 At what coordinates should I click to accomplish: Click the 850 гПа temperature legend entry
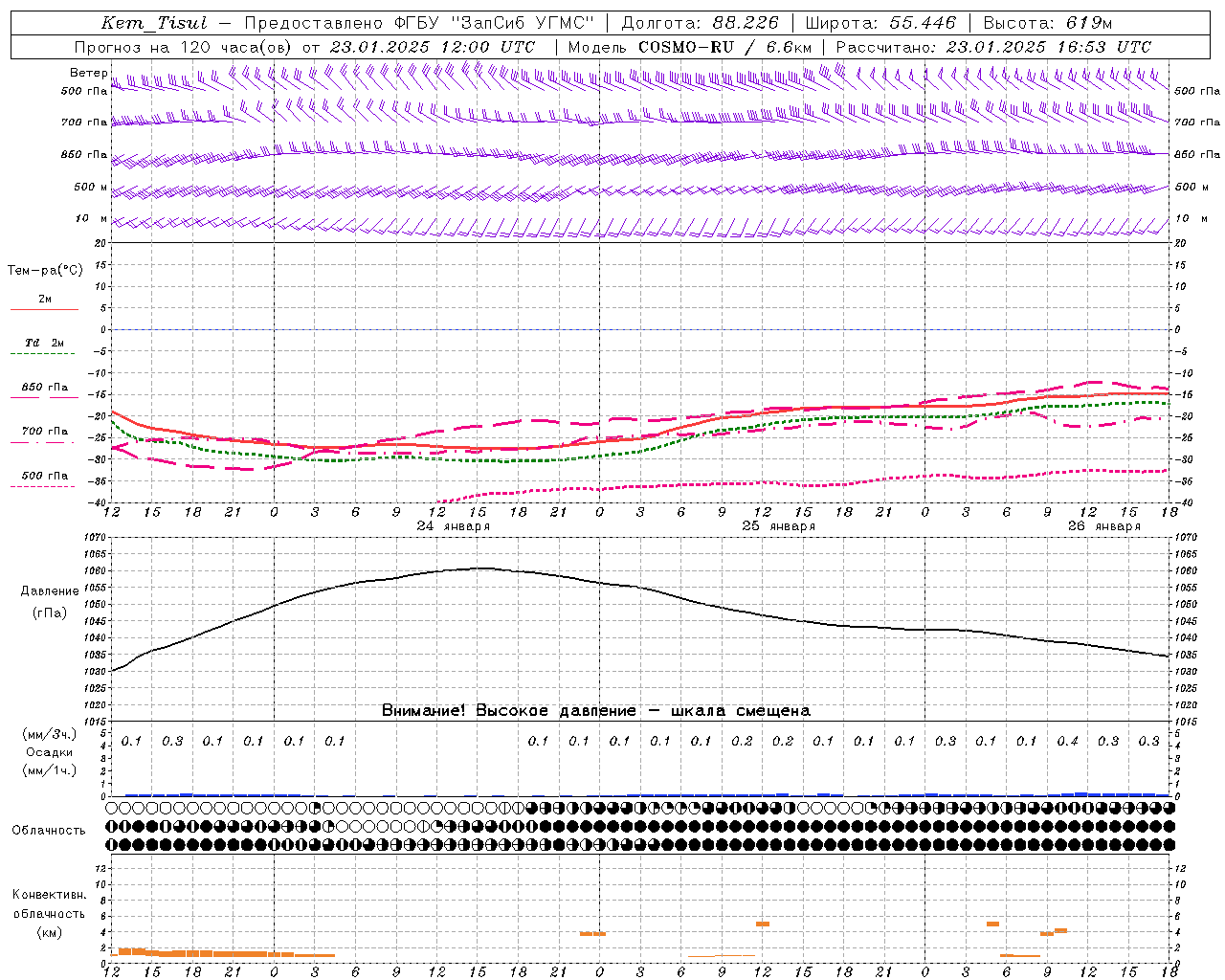pyautogui.click(x=44, y=388)
